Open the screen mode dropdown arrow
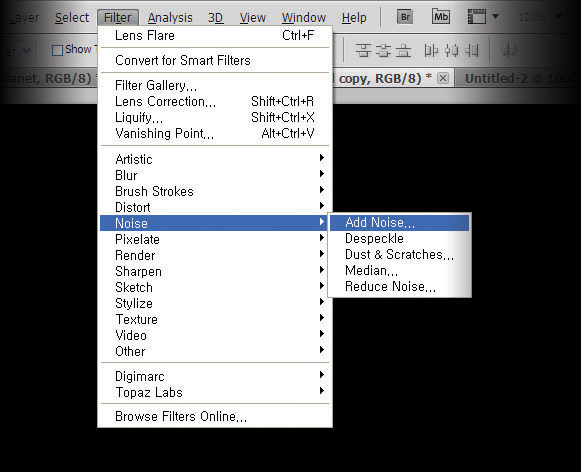This screenshot has height=472, width=581. [x=495, y=17]
